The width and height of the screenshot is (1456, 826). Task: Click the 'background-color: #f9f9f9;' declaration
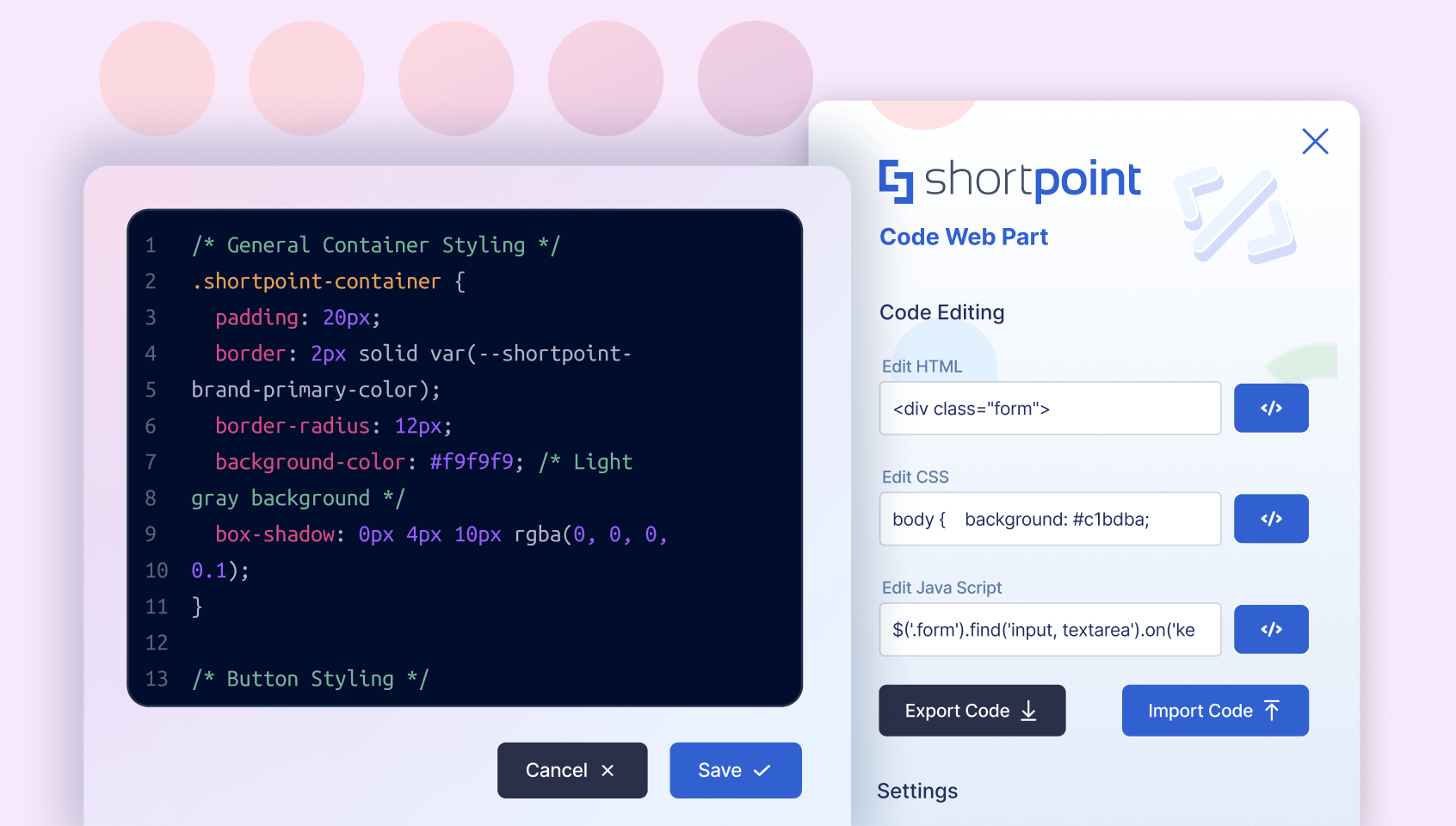(369, 462)
